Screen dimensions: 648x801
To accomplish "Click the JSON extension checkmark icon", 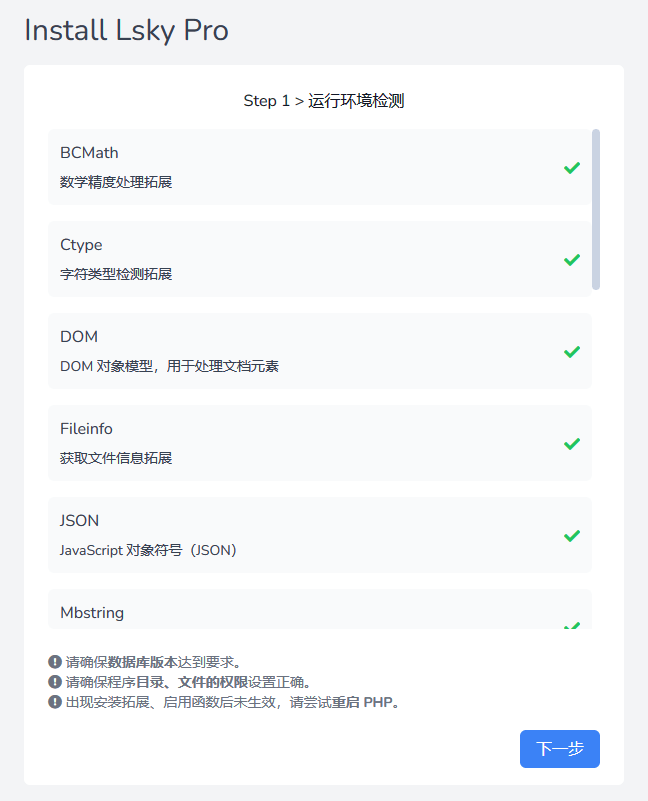I will click(571, 535).
